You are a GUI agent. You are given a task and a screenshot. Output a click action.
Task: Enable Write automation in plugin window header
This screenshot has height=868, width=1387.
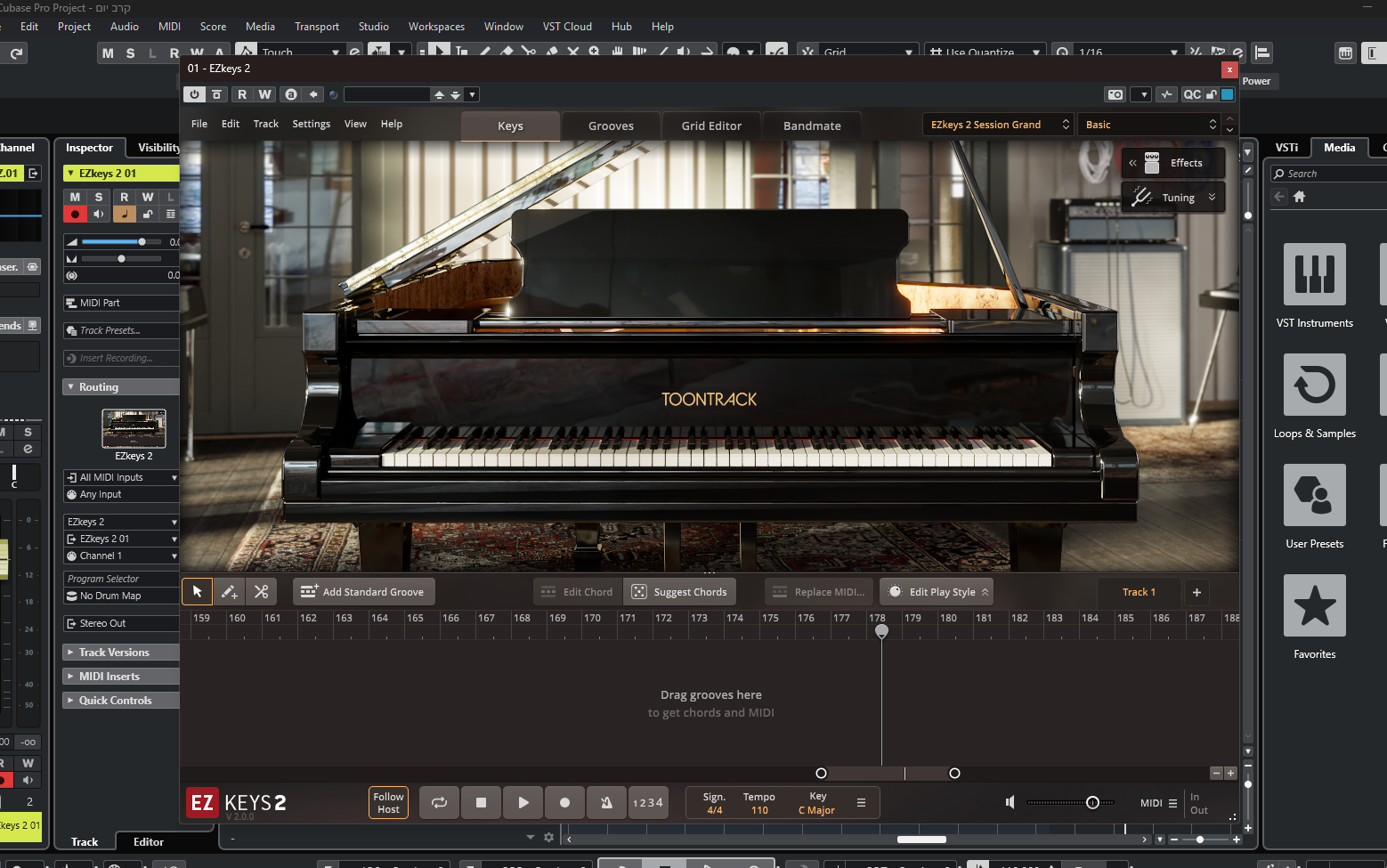click(264, 94)
